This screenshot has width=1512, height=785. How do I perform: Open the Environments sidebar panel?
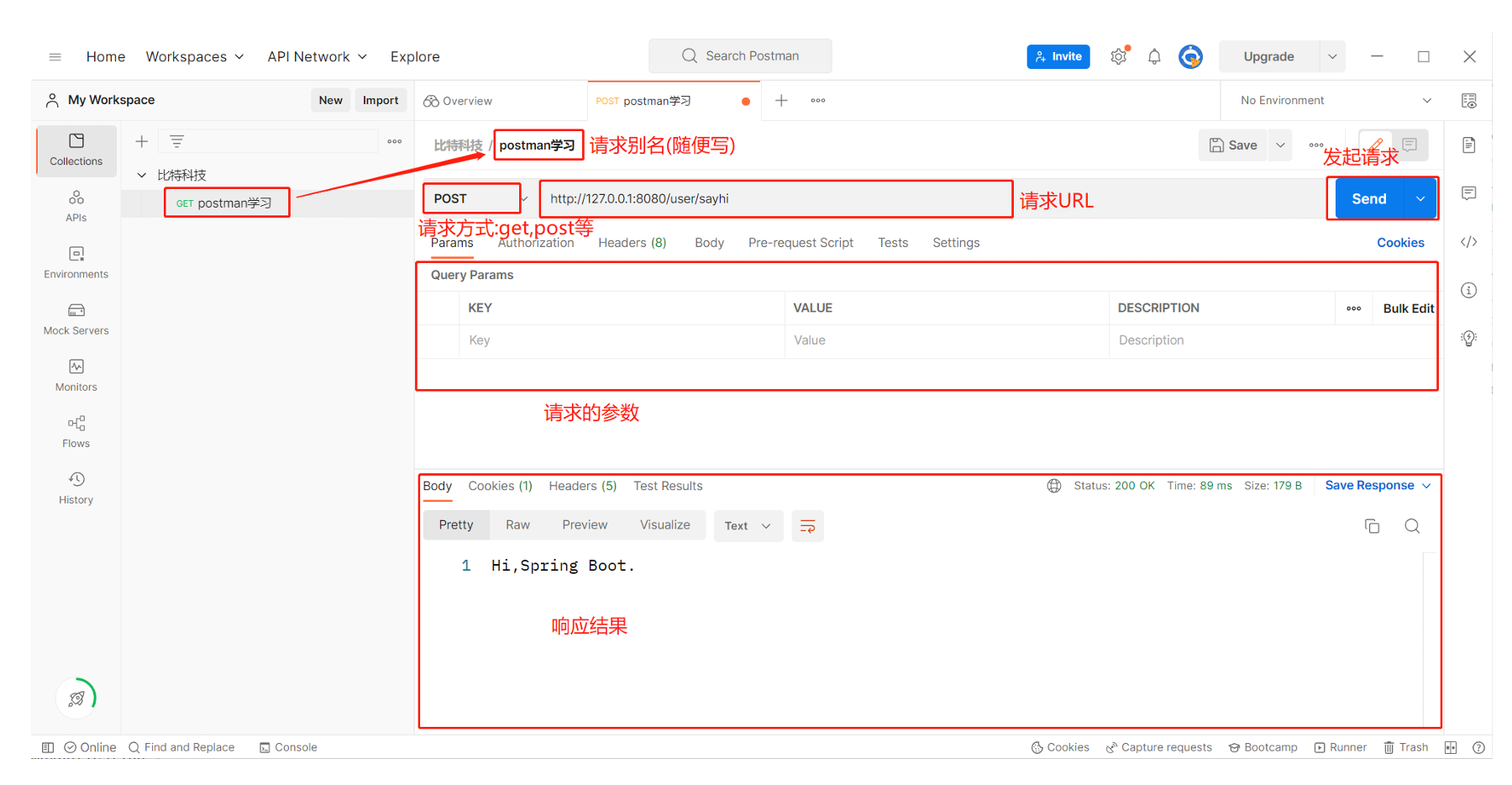click(76, 262)
